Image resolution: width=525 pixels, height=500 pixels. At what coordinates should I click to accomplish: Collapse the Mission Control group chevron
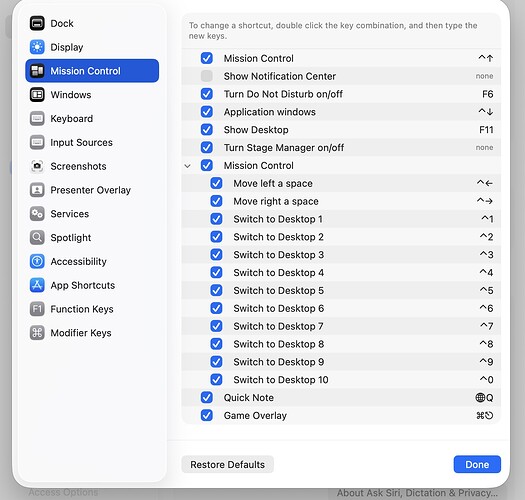click(x=188, y=166)
